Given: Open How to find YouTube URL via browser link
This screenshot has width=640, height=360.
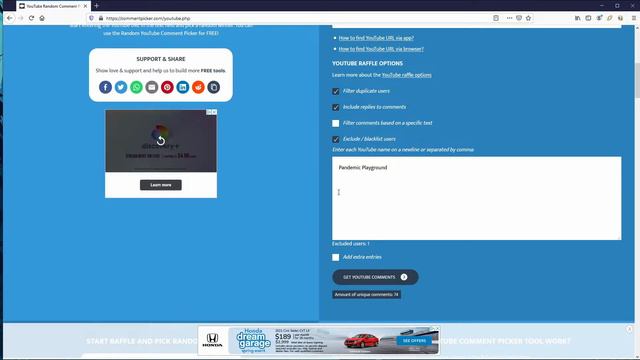Looking at the screenshot, I should (381, 49).
